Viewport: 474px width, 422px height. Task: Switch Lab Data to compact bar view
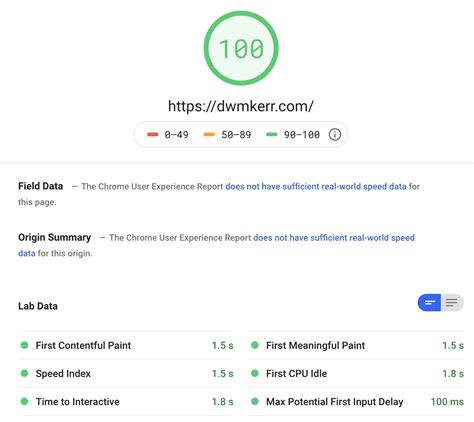tap(429, 303)
